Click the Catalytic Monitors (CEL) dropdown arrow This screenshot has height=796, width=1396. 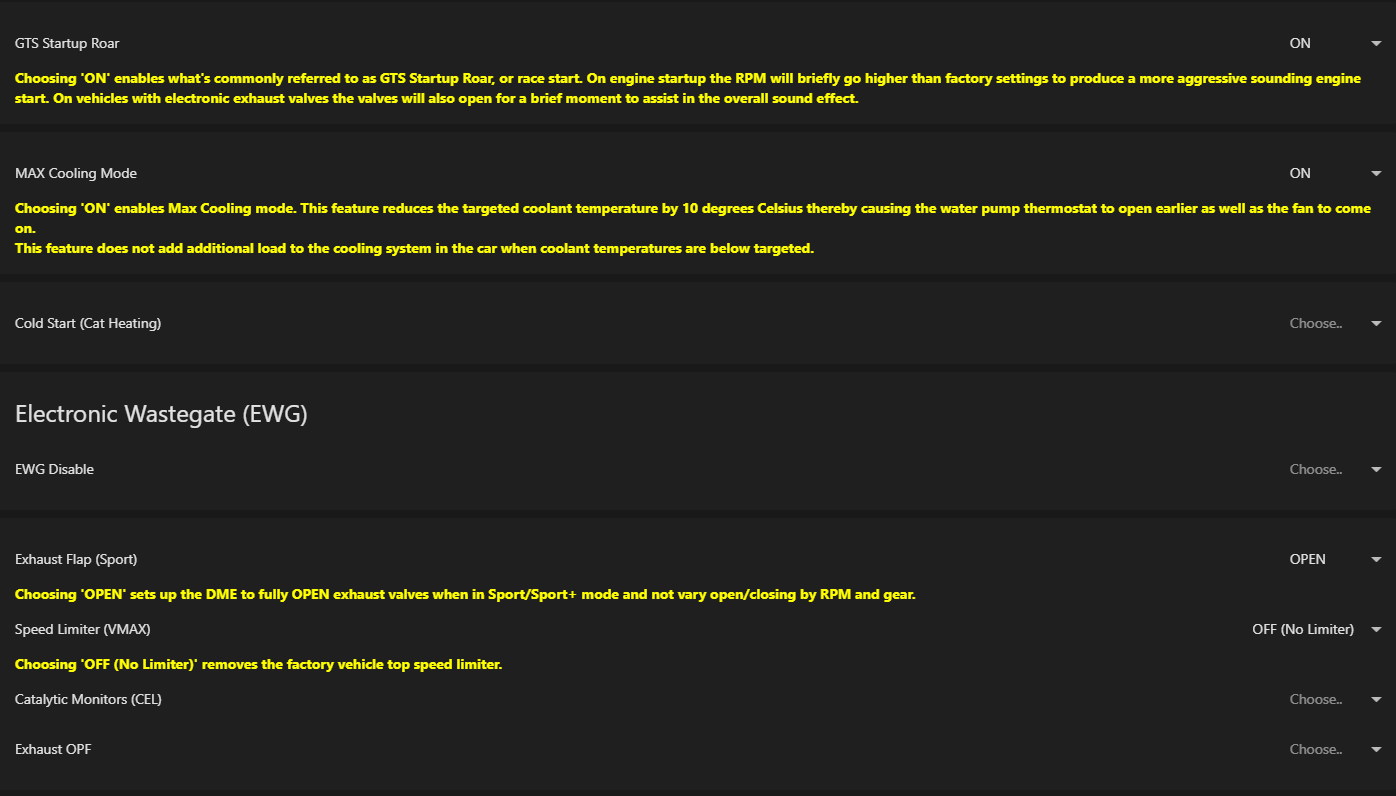point(1376,700)
